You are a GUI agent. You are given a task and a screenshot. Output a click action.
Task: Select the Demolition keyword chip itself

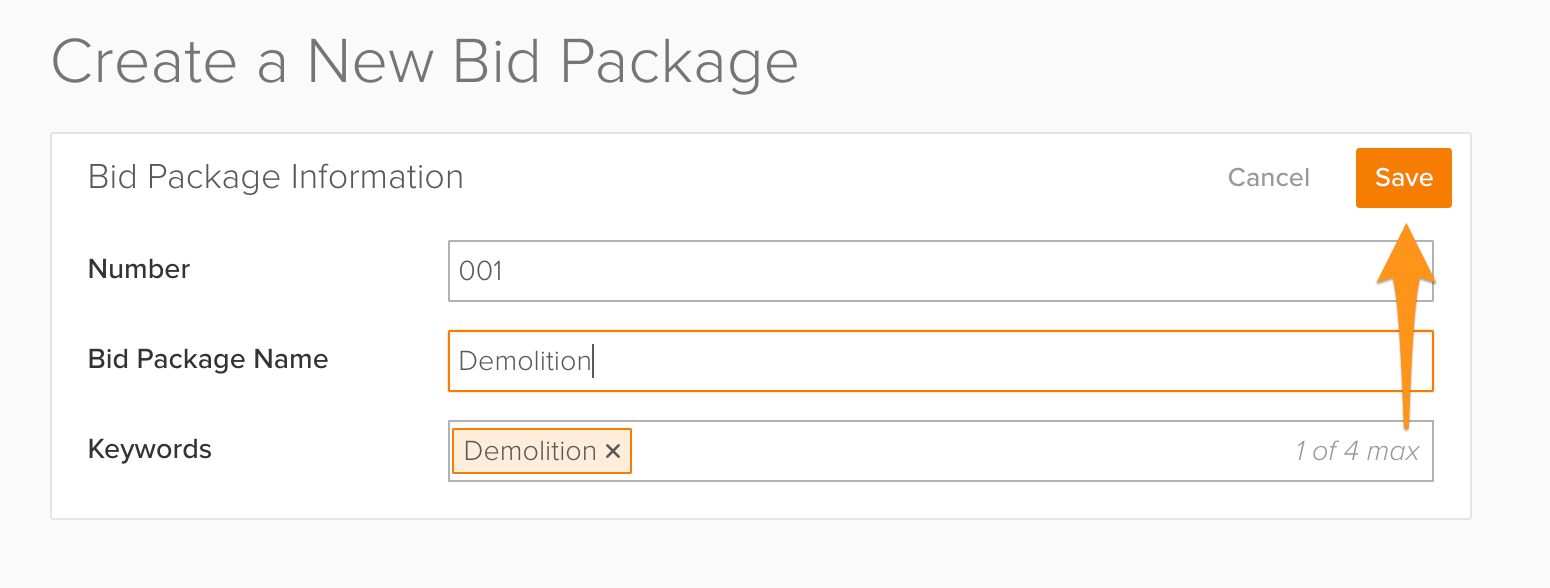pyautogui.click(x=527, y=451)
